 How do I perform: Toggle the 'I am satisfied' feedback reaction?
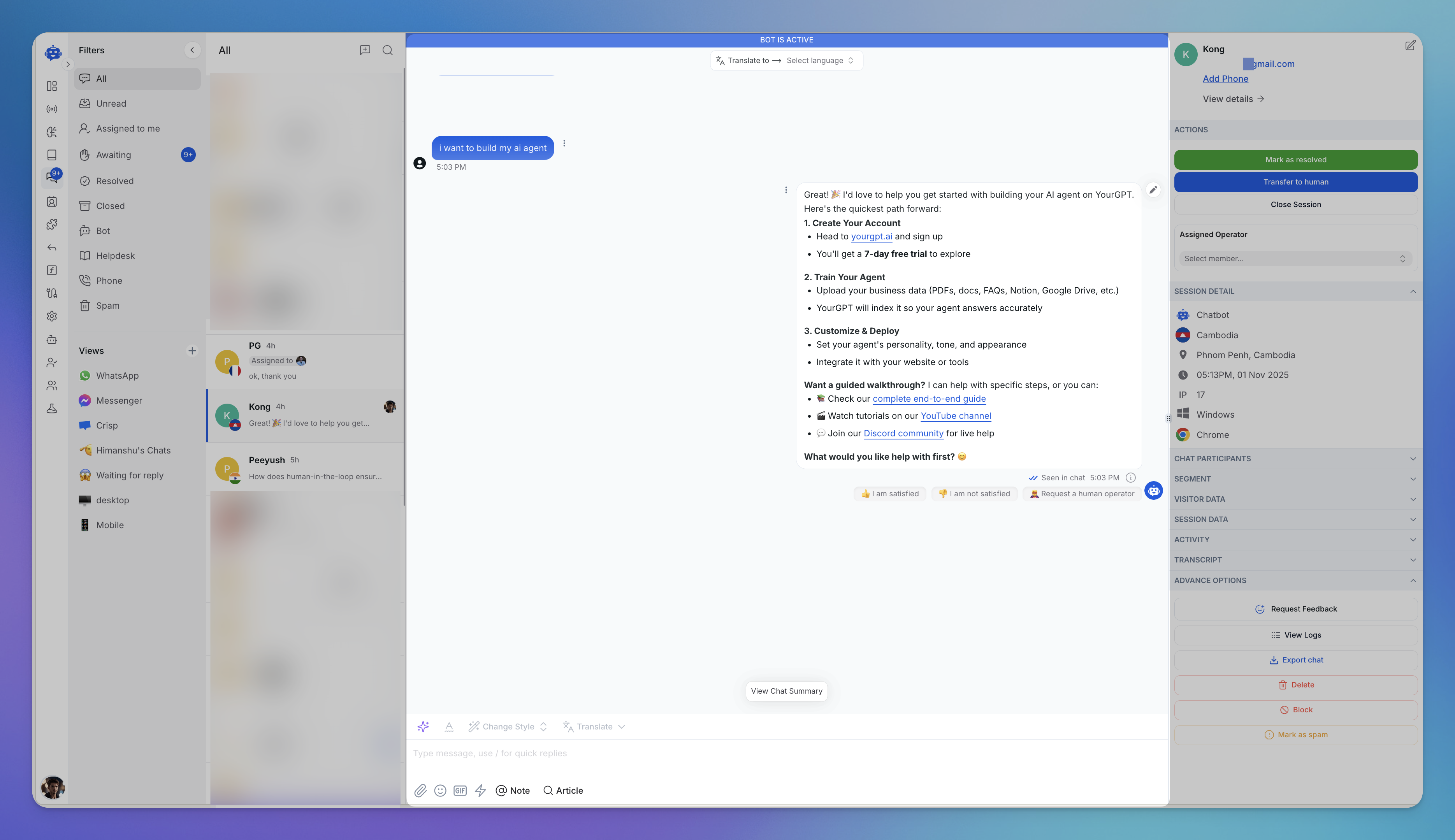889,493
